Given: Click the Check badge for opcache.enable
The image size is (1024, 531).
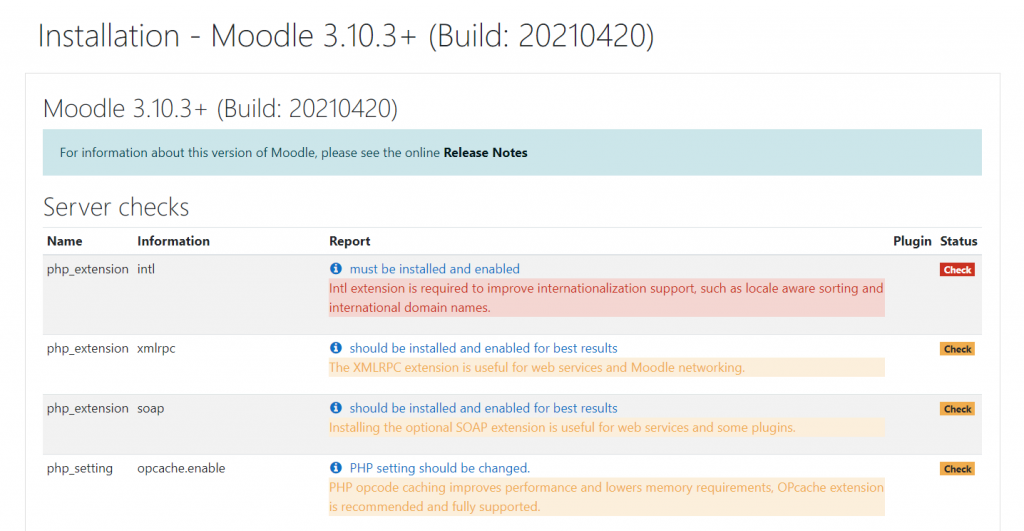Looking at the screenshot, I should coord(957,469).
